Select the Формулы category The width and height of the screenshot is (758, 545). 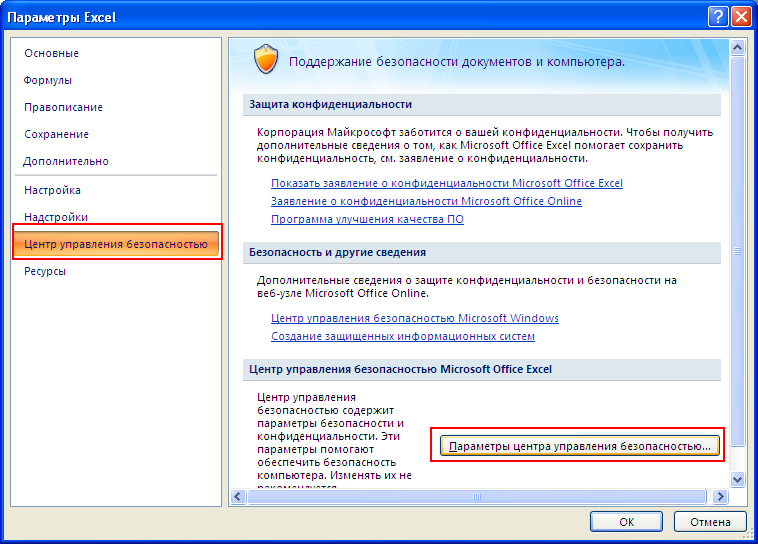point(48,80)
